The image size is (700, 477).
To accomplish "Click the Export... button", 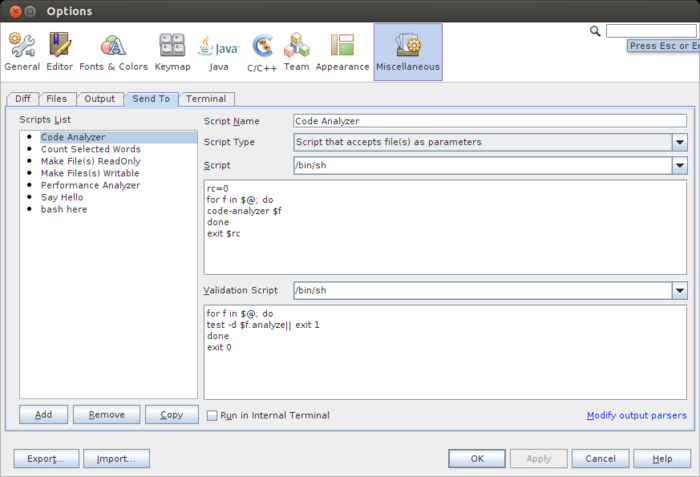I will [46, 459].
